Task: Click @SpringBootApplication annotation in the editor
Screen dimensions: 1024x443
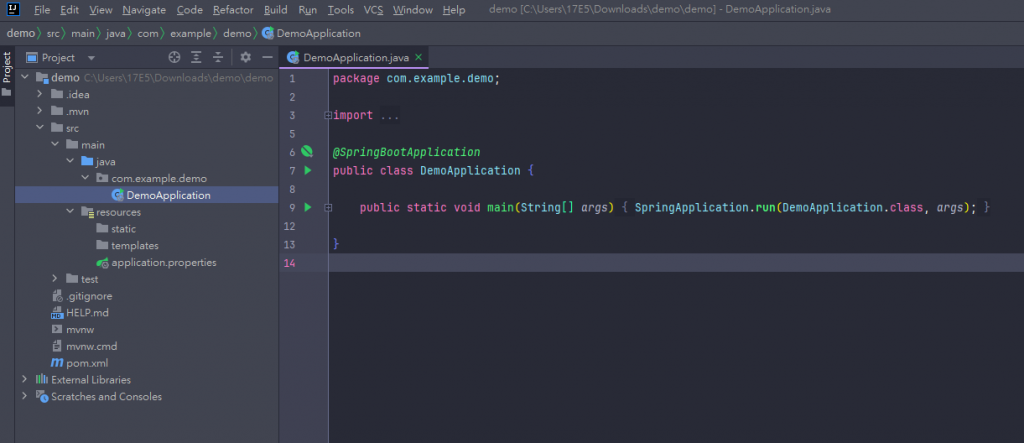Action: tap(406, 152)
